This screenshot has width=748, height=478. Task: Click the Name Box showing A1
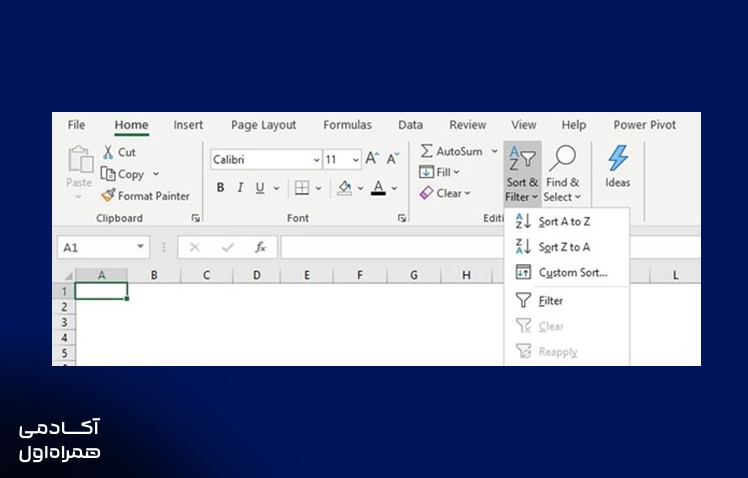103,247
